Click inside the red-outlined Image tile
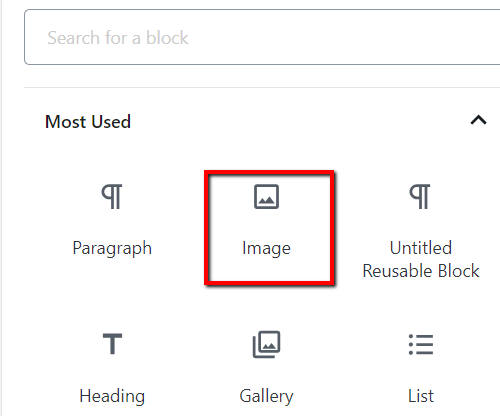 click(269, 228)
